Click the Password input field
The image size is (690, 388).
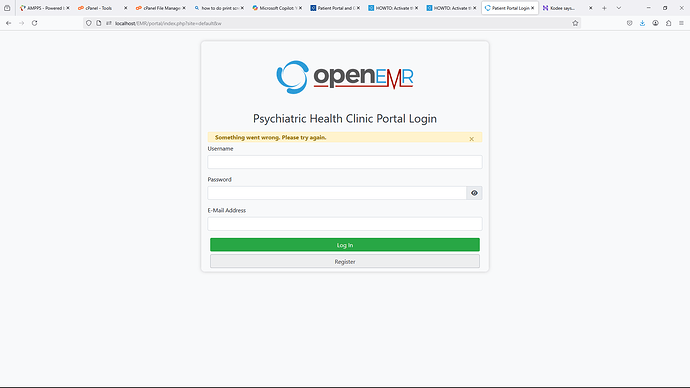337,193
